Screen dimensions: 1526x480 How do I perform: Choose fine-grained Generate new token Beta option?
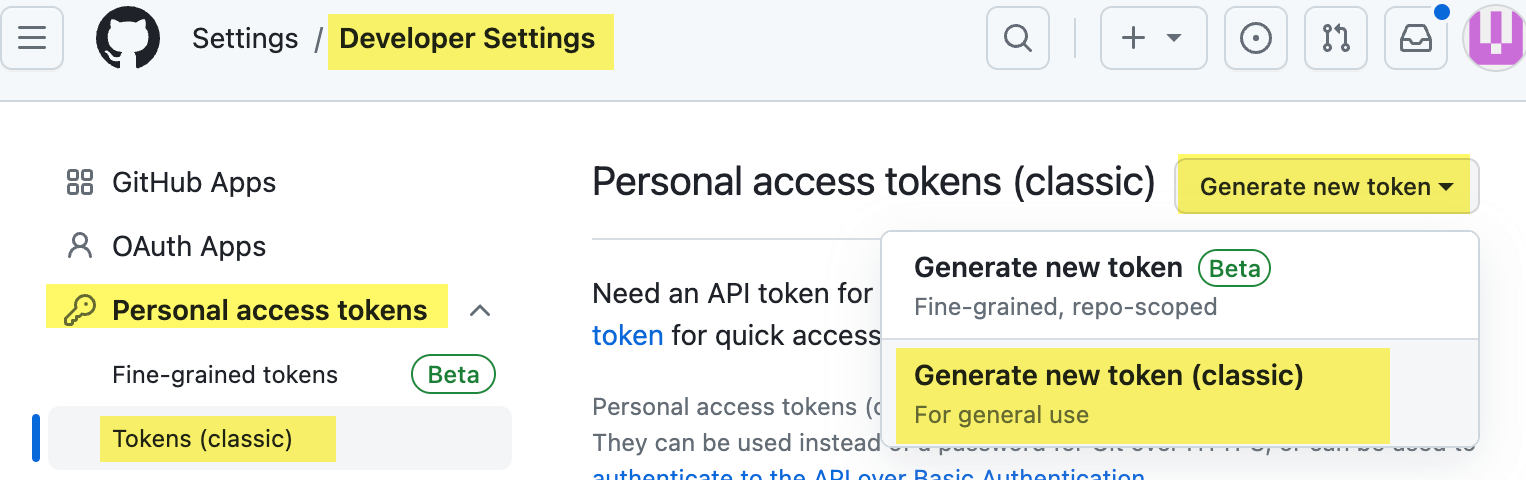pyautogui.click(x=1047, y=268)
